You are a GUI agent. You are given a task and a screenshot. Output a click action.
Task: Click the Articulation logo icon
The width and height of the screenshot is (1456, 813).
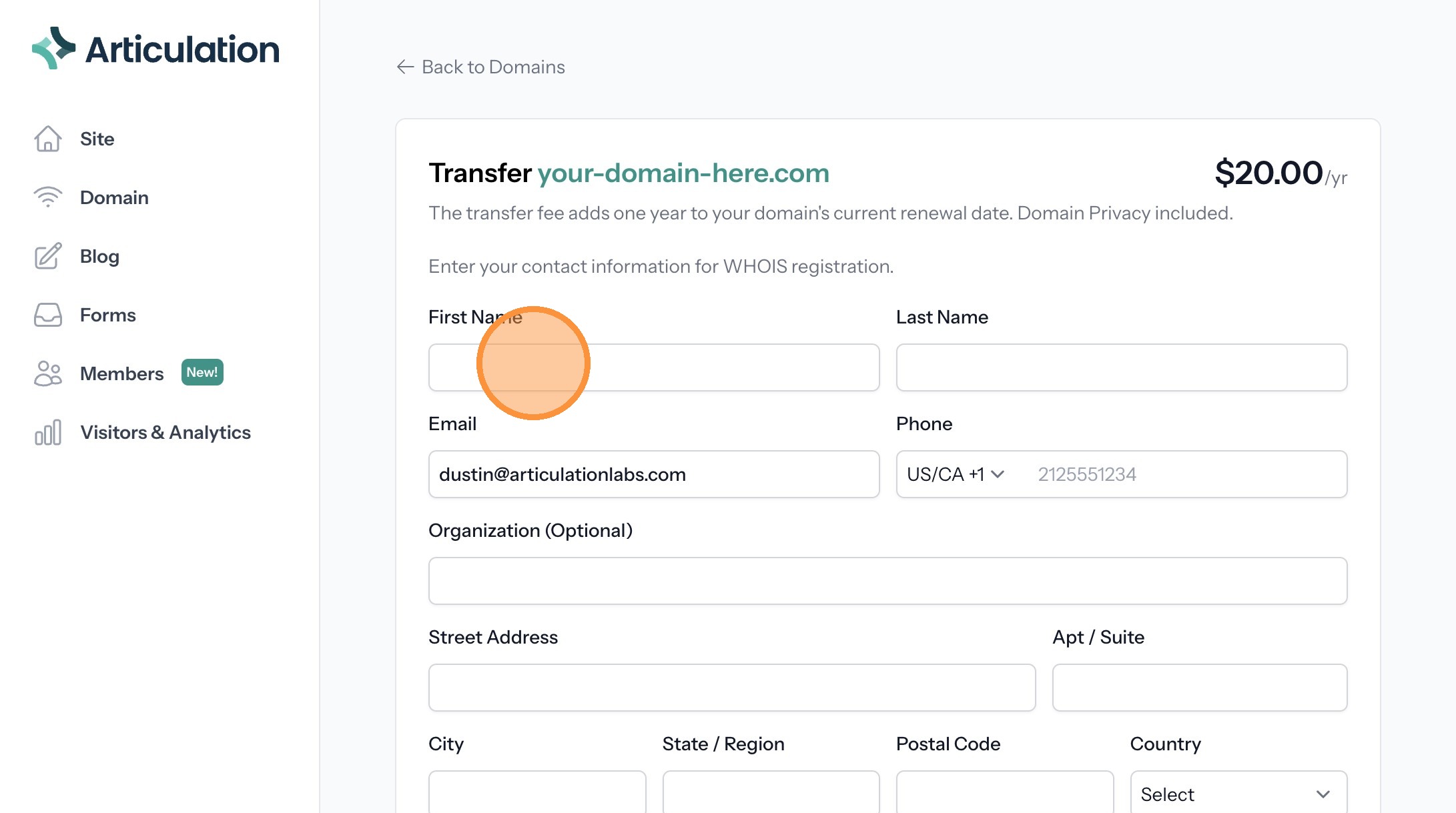point(53,48)
